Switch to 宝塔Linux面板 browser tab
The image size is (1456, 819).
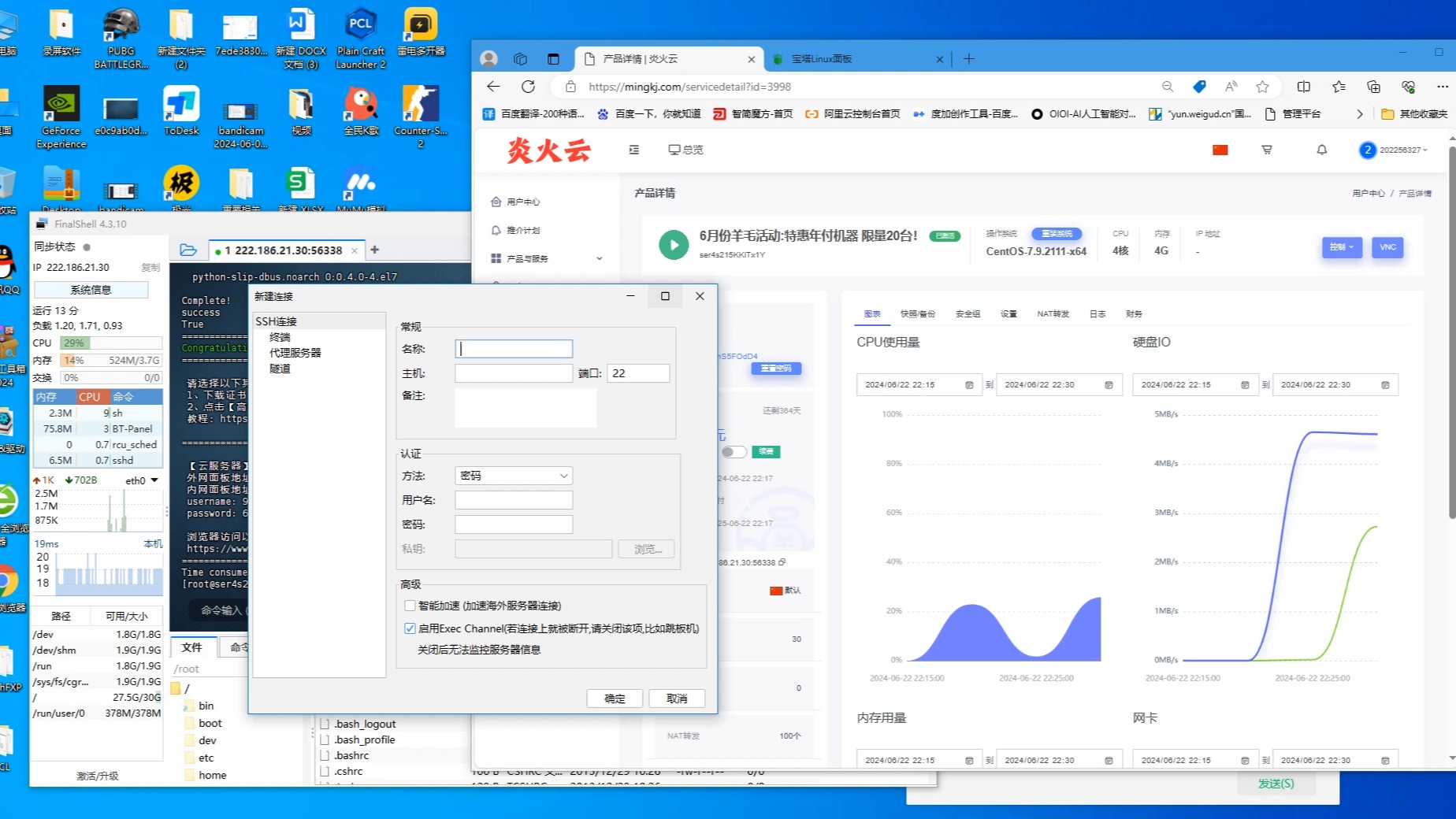tap(856, 59)
